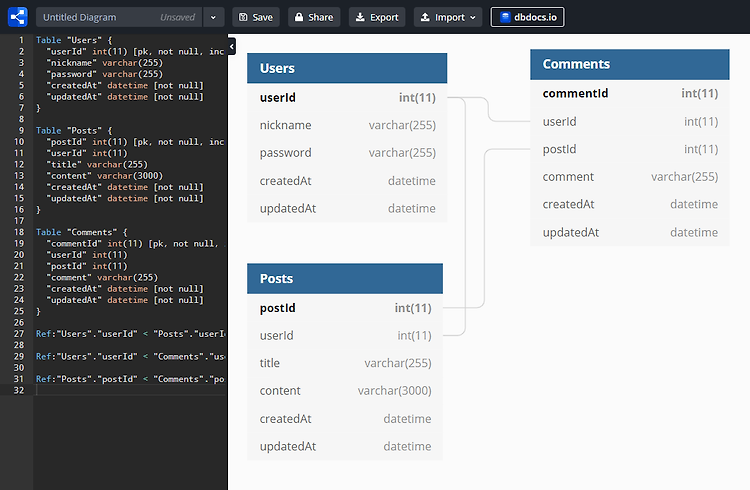Open the Import dropdown menu
This screenshot has height=490, width=750.
(448, 17)
